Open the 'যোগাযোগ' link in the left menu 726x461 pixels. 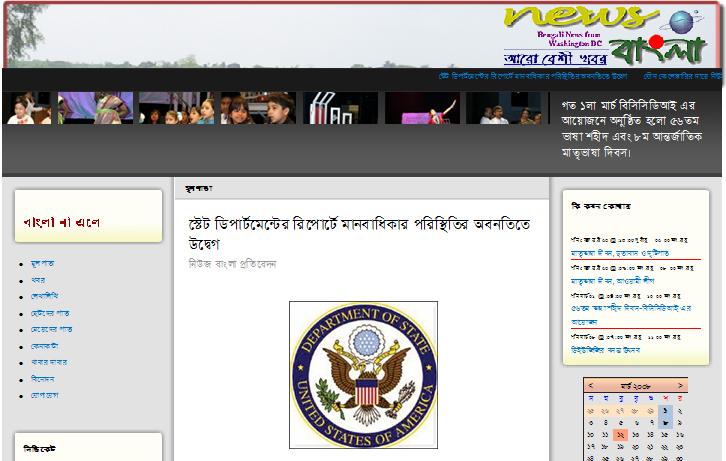tap(44, 395)
